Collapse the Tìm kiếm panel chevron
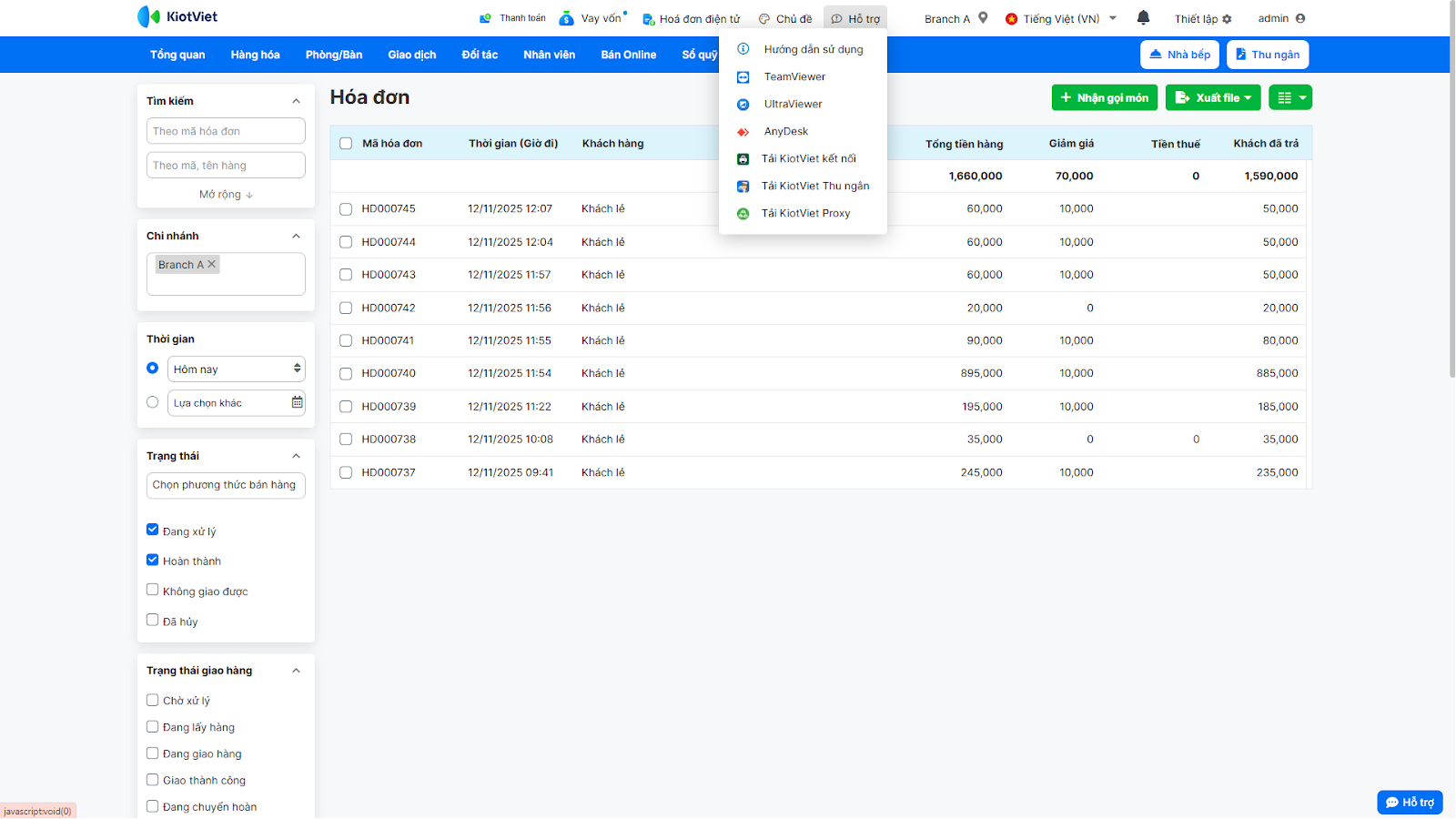 pos(296,101)
